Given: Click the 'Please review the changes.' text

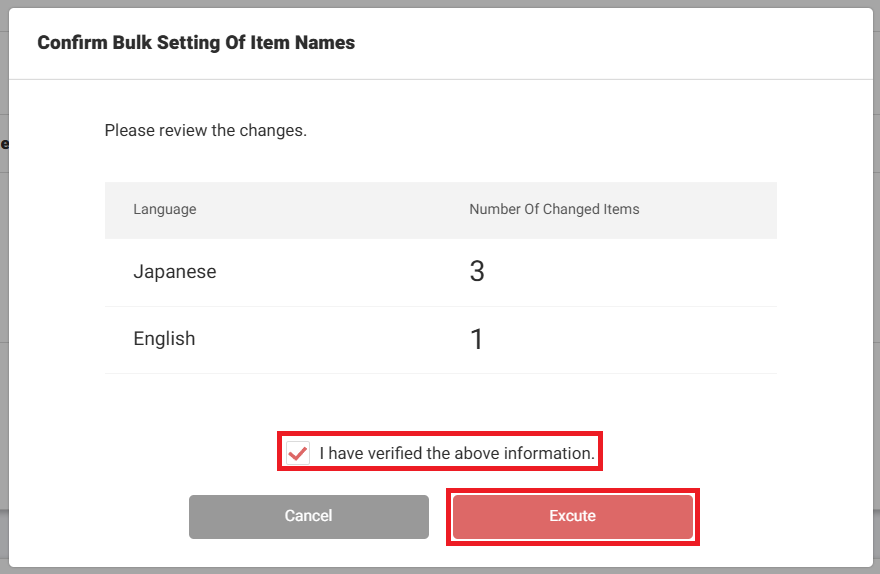Looking at the screenshot, I should [205, 130].
